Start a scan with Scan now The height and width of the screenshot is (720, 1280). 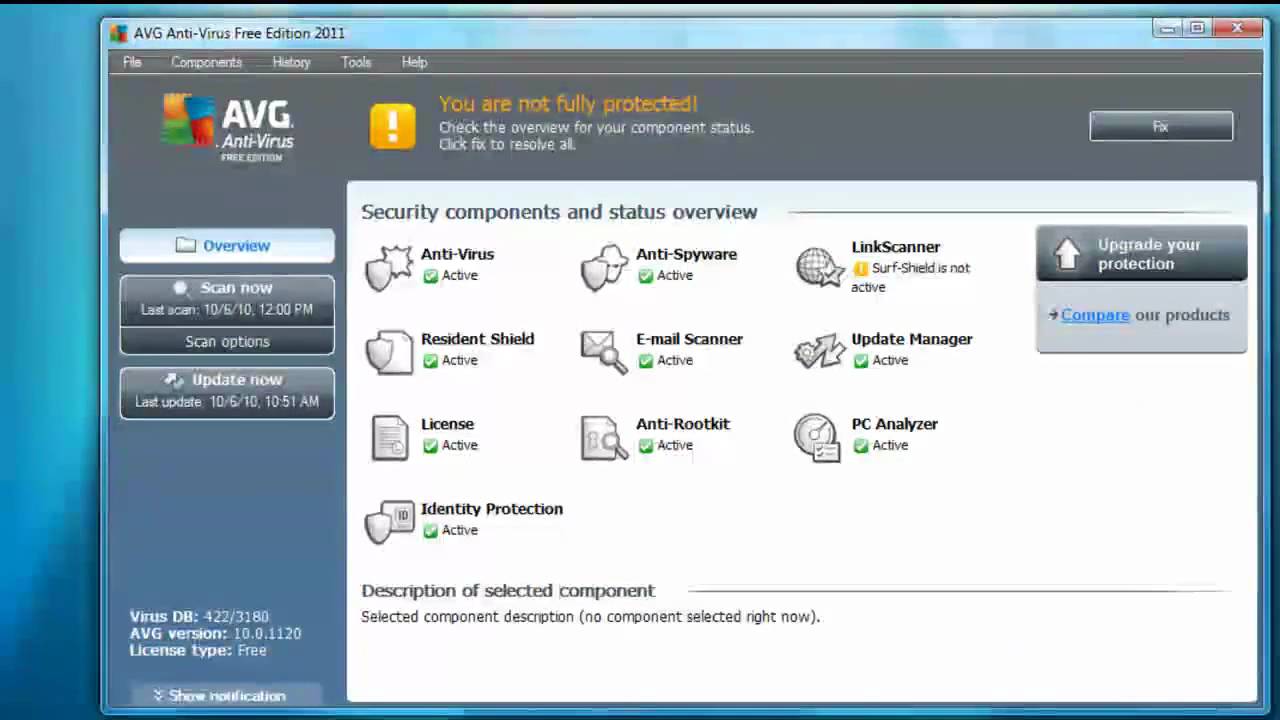[x=227, y=298]
